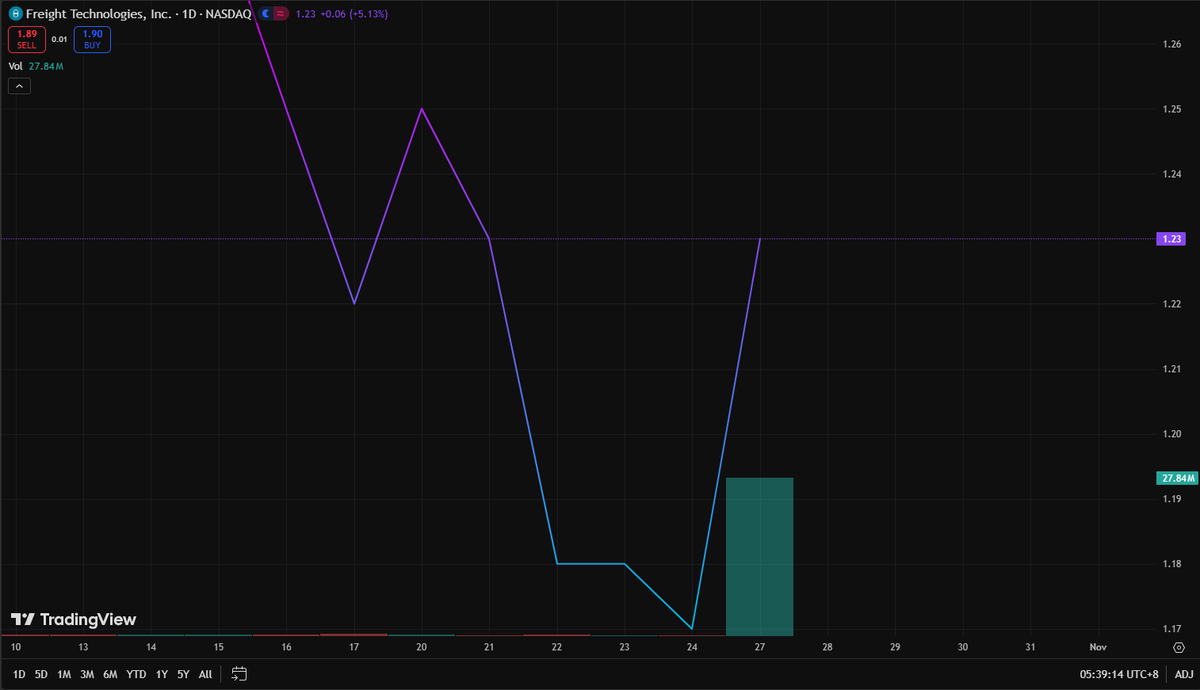Click the 27.84M volume value in legend
Screen dimensions: 1200x690
click(46, 66)
